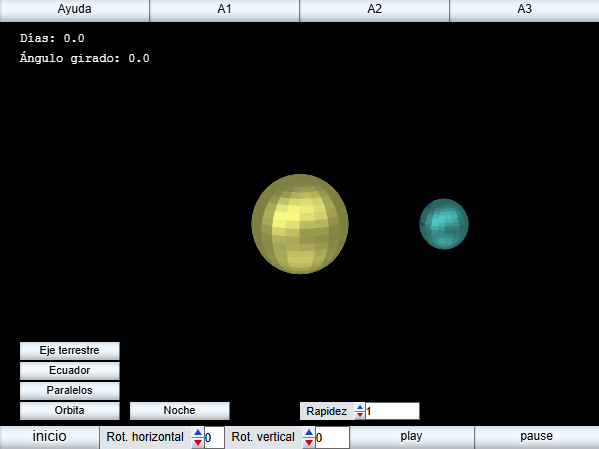Click the yellow Sun sphere
The width and height of the screenshot is (599, 449).
point(300,224)
